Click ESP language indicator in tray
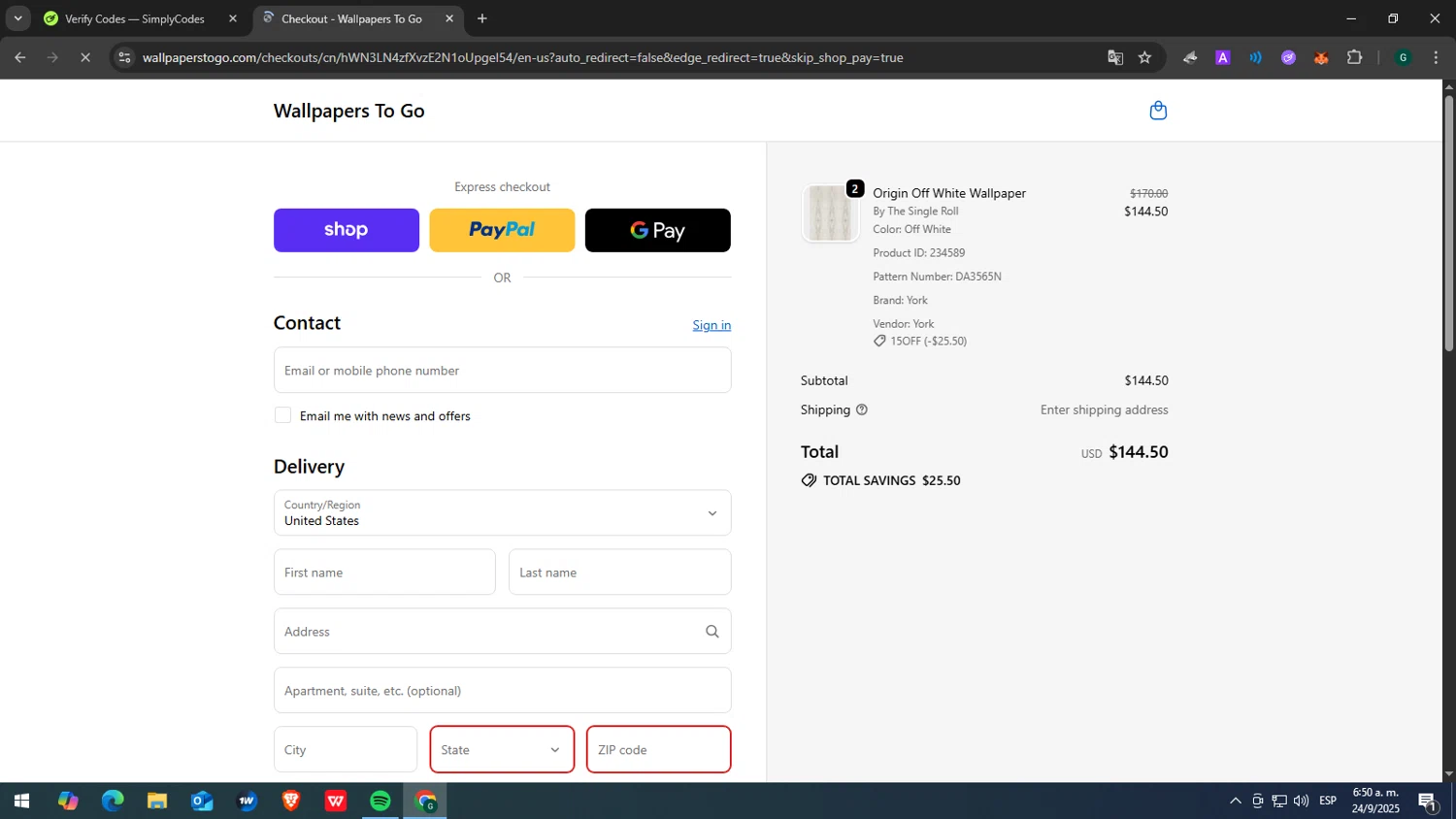The width and height of the screenshot is (1456, 819). [1328, 801]
